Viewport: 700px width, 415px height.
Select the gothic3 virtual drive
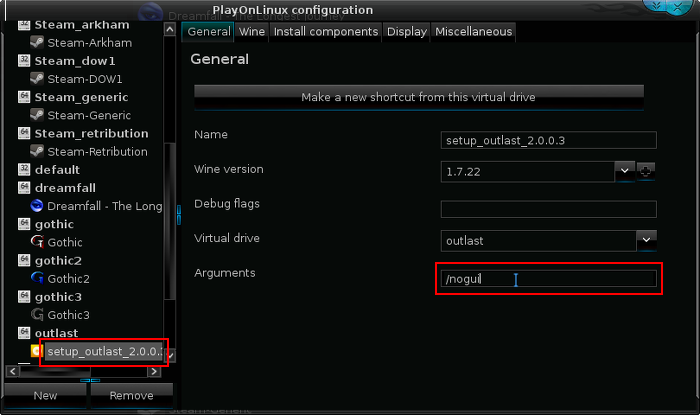[x=58, y=297]
